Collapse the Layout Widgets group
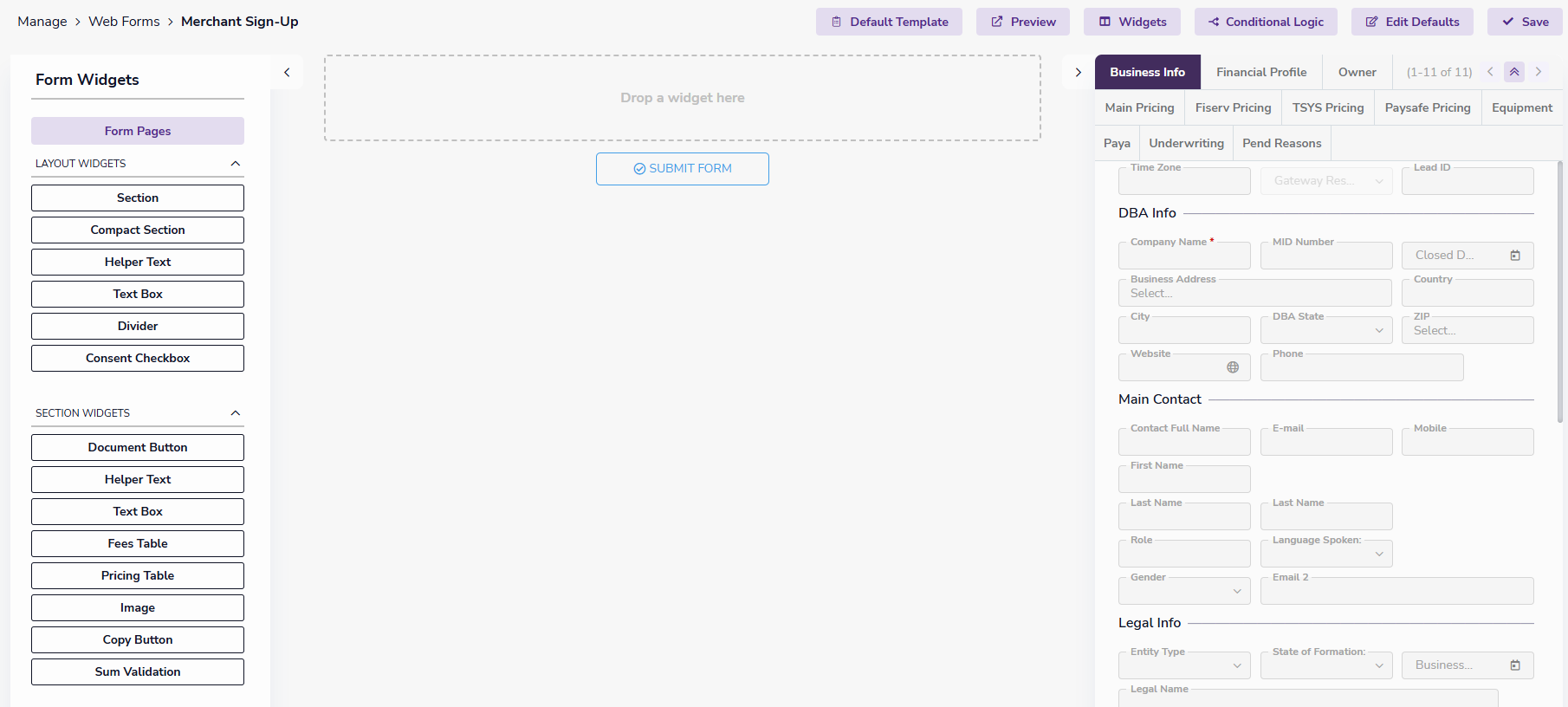Viewport: 1568px width, 707px height. (x=235, y=164)
